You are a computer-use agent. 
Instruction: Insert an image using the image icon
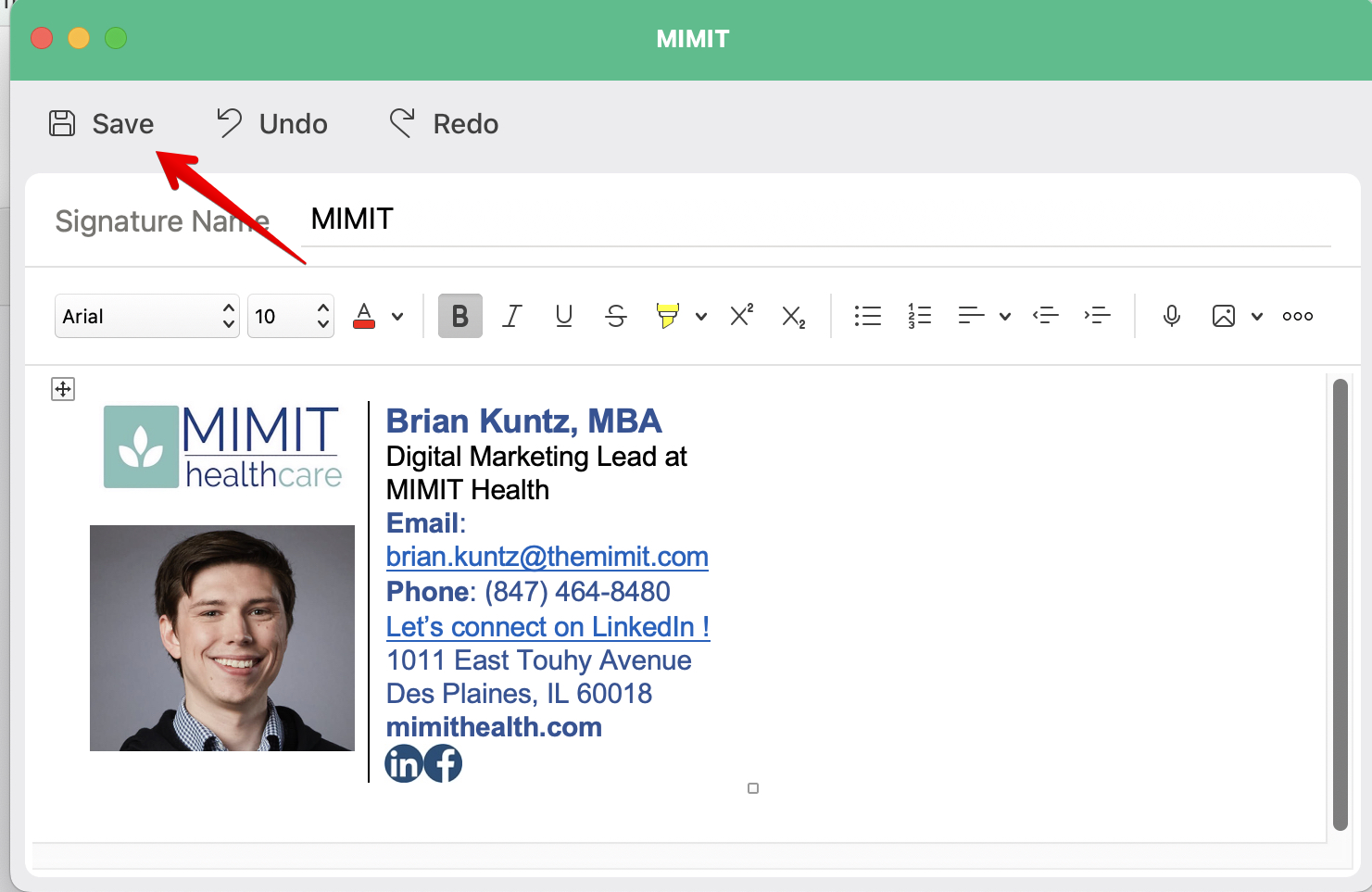(1225, 316)
